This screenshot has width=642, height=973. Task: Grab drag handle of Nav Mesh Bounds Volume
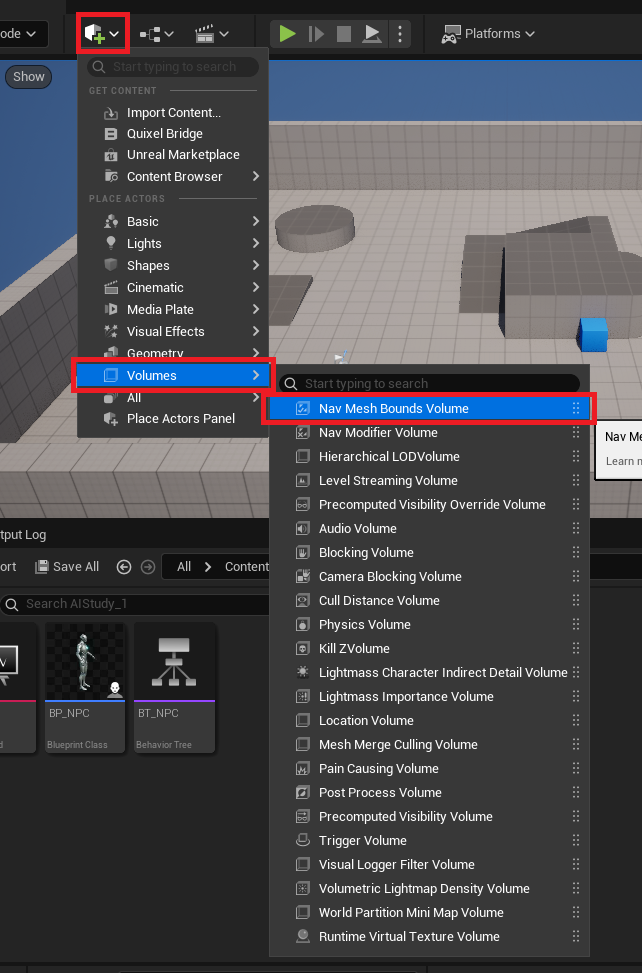pos(576,408)
